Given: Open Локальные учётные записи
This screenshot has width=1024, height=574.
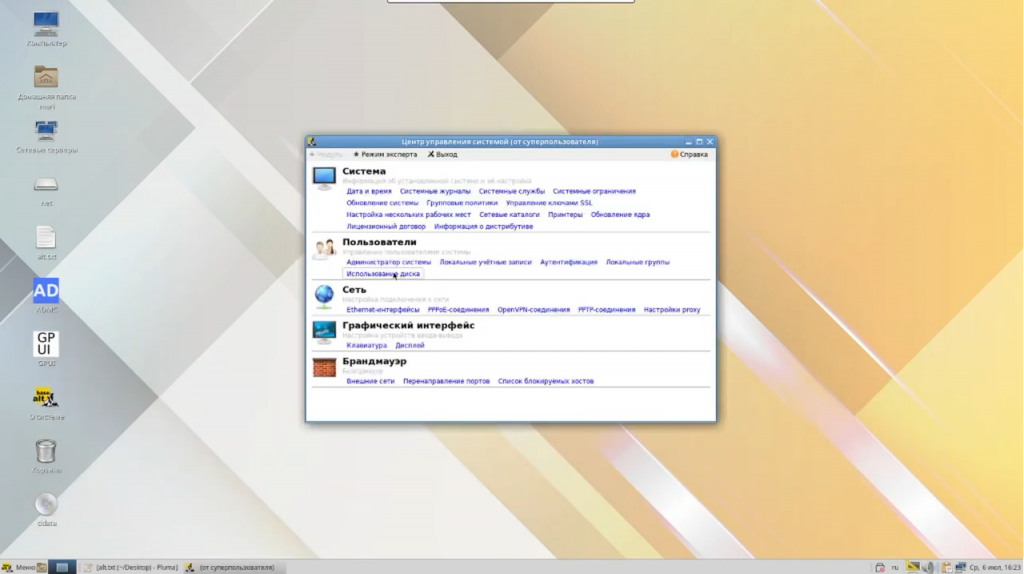Looking at the screenshot, I should (x=485, y=263).
